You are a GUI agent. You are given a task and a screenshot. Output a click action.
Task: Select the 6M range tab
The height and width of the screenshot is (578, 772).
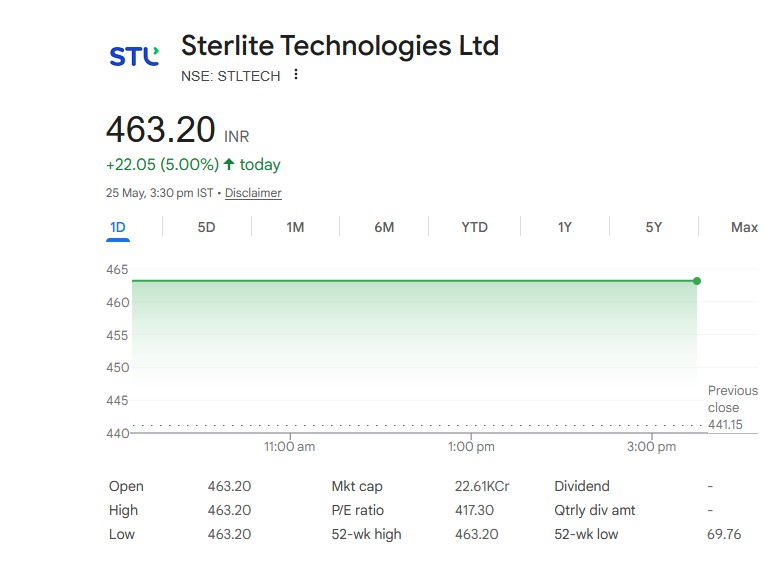384,227
